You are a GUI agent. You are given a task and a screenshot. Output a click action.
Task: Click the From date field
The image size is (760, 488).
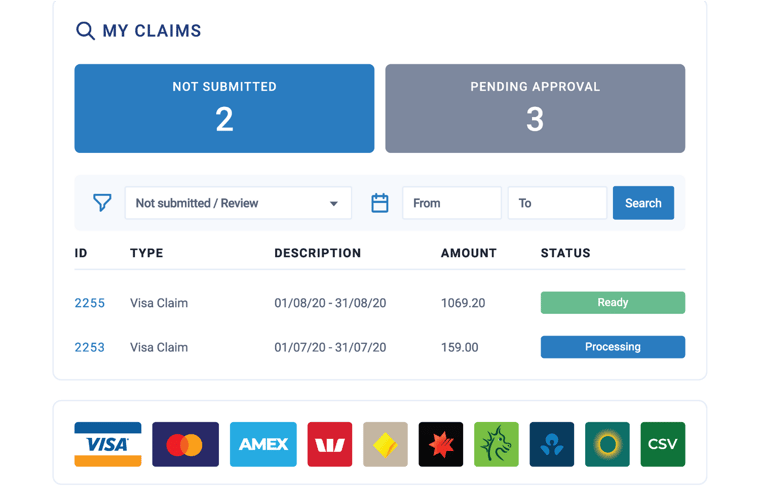452,203
